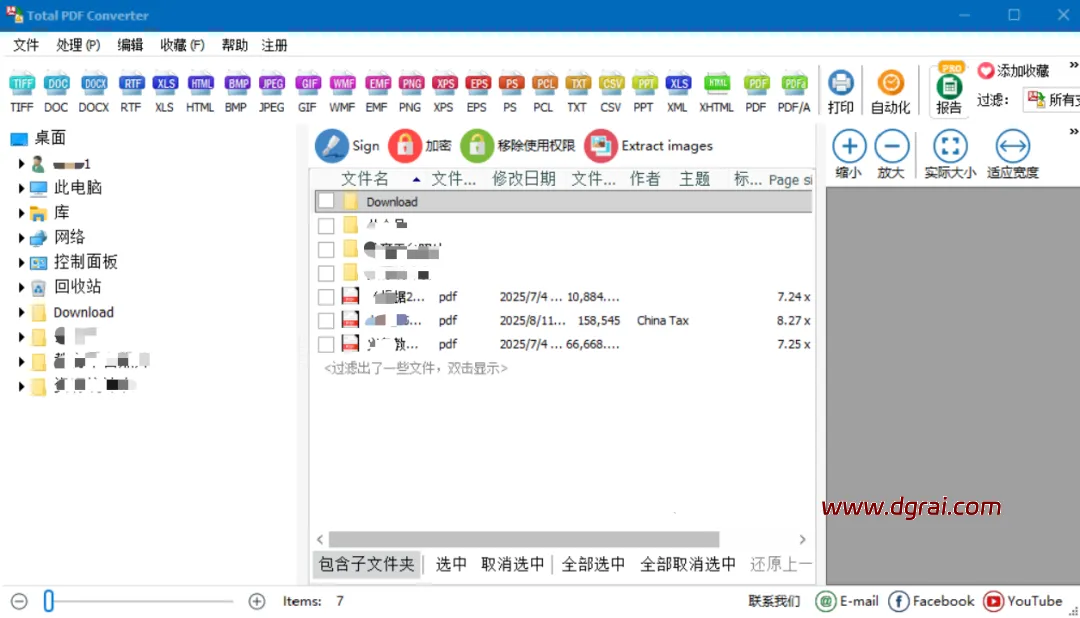Open the Facebook link
1080x618 pixels.
pos(931,601)
